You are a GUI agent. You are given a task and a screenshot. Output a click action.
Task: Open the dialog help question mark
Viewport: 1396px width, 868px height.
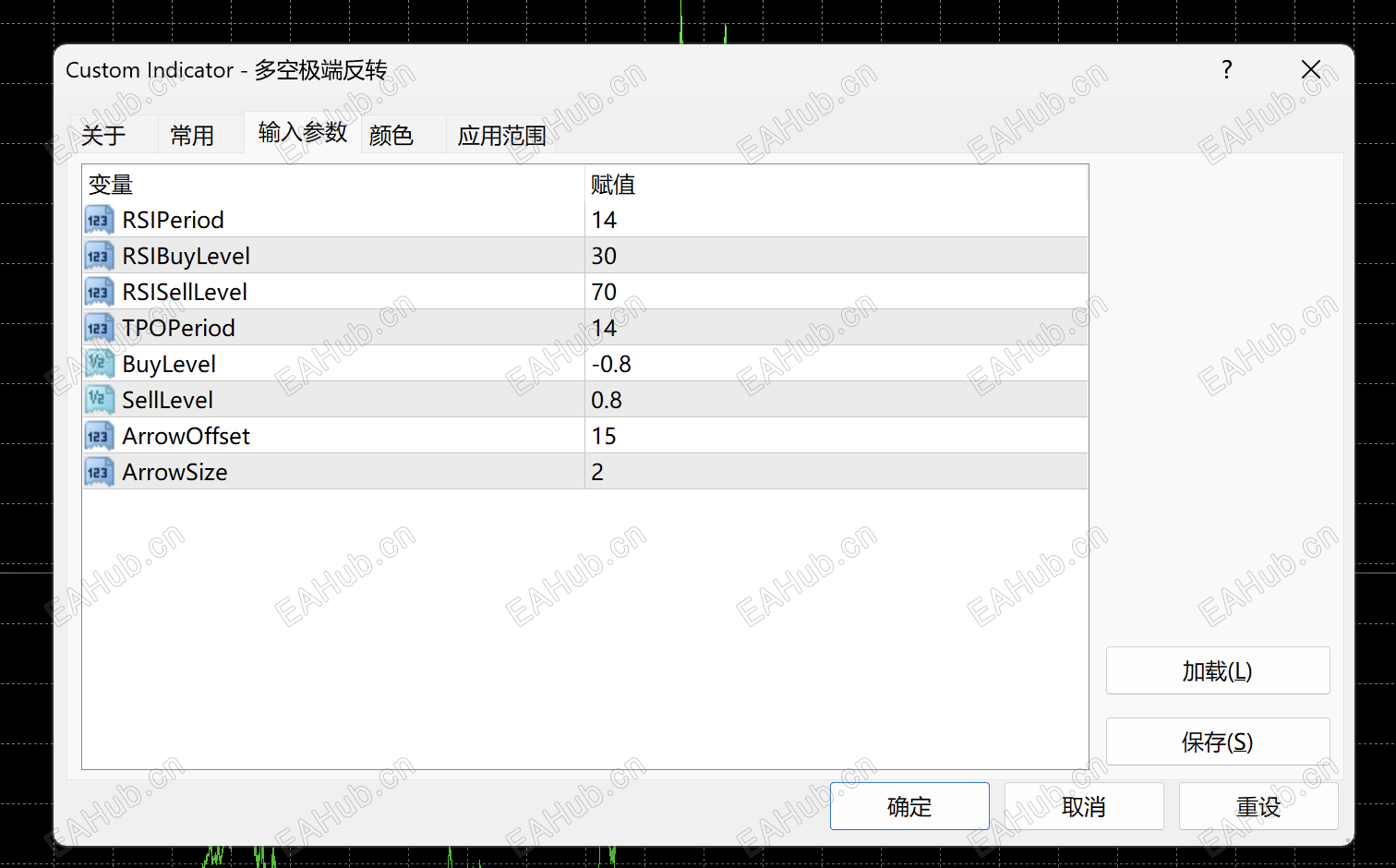(1226, 69)
